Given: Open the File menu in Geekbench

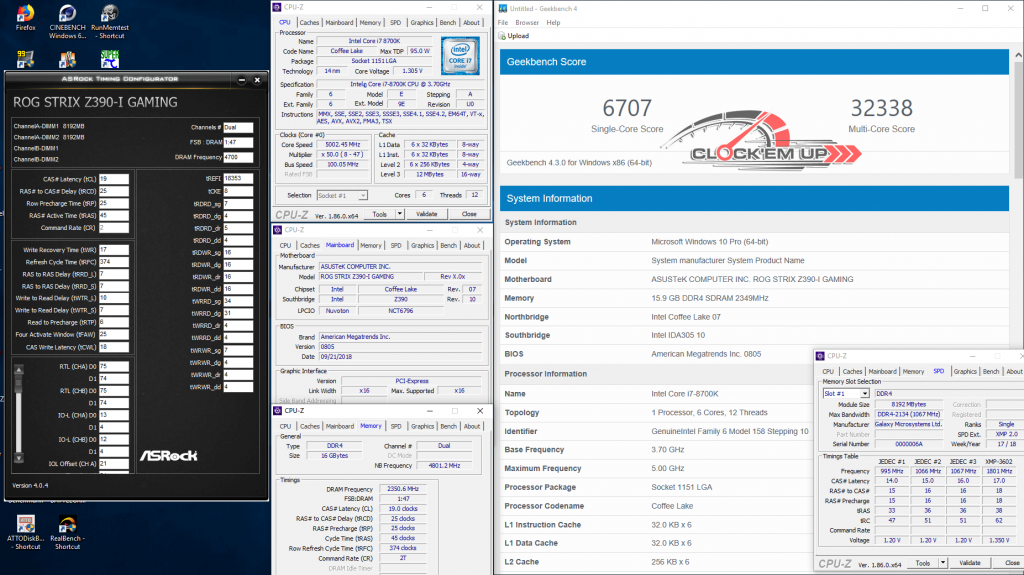Looking at the screenshot, I should click(503, 22).
